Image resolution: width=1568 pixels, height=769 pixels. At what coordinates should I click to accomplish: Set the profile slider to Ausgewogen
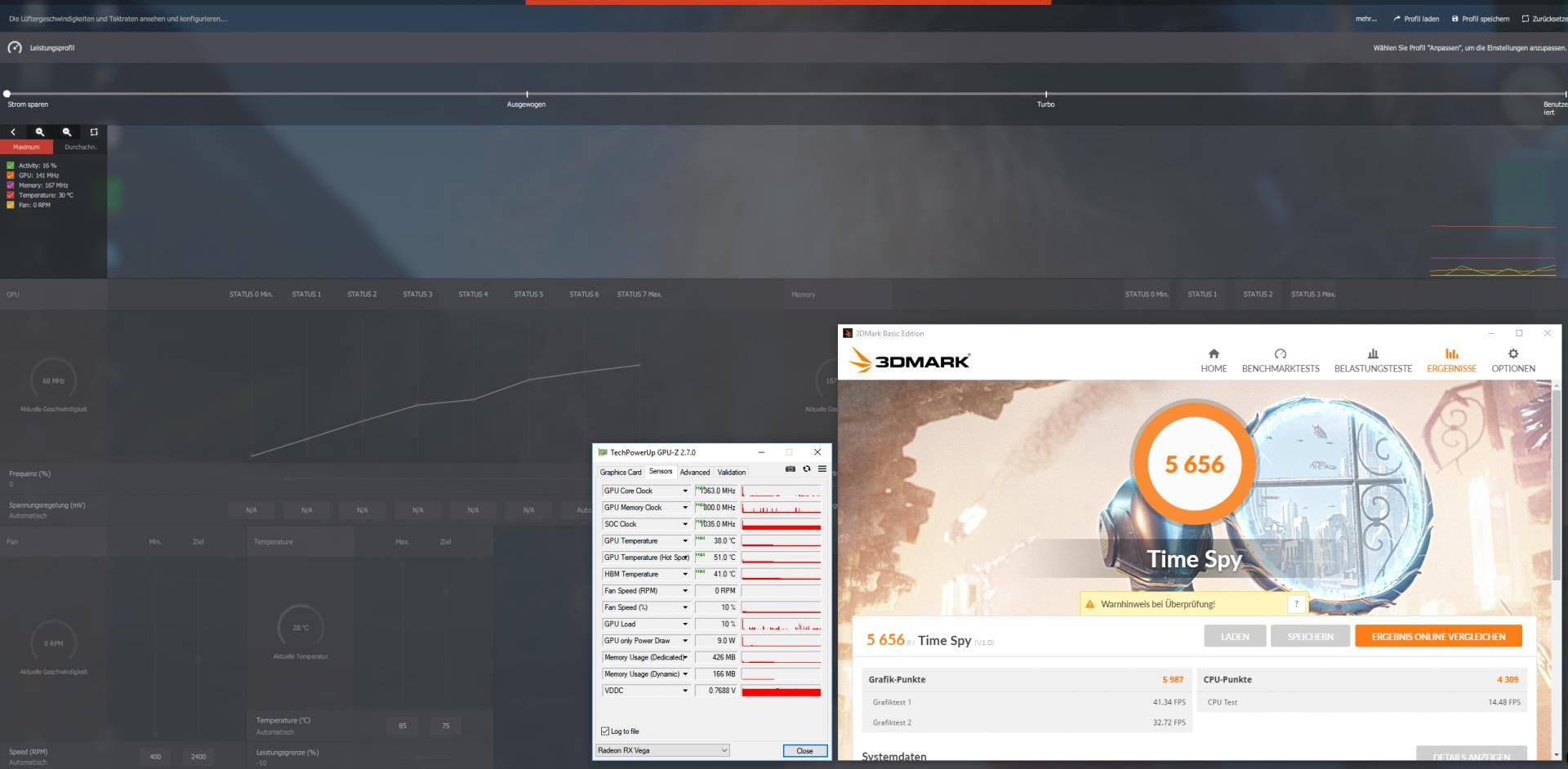(527, 95)
